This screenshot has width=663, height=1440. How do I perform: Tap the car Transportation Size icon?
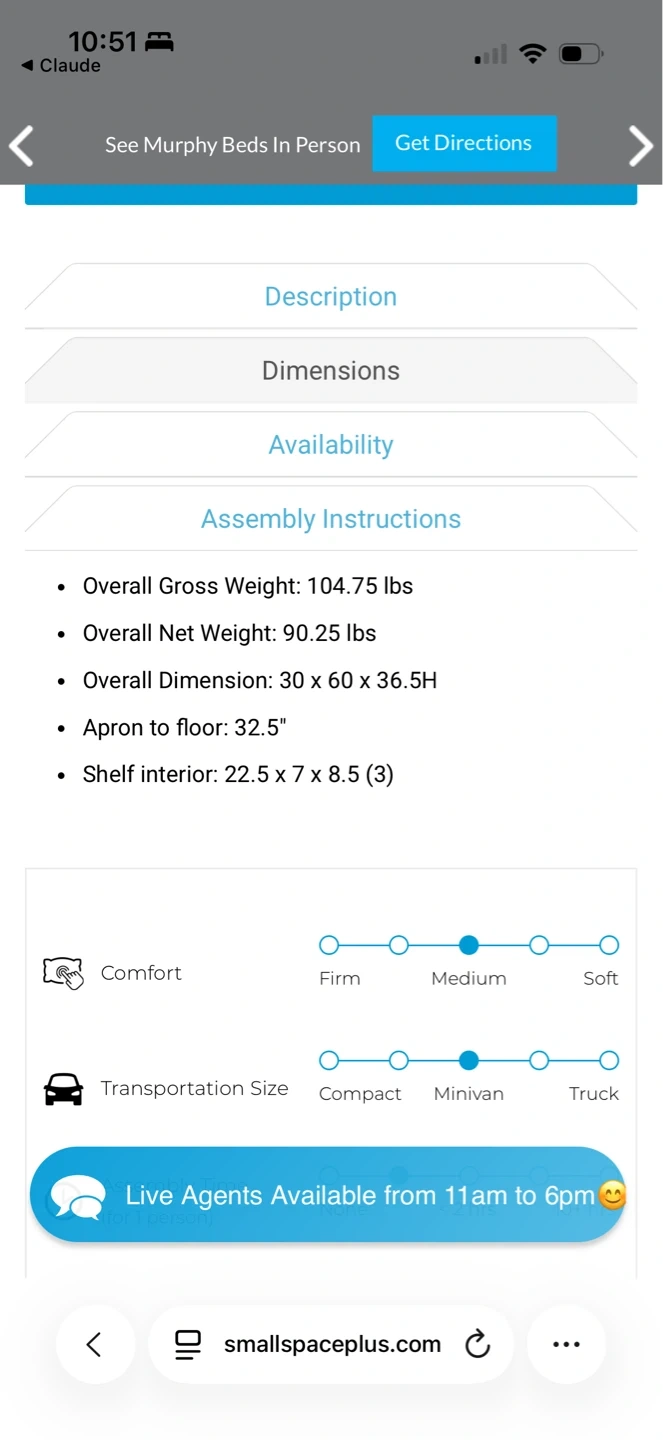[x=64, y=1088]
